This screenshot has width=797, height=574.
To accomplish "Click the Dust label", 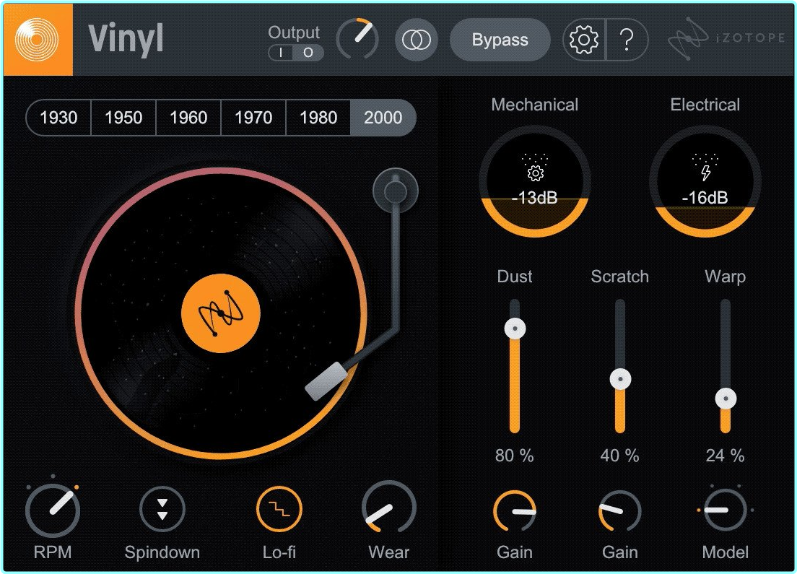I will (x=515, y=277).
